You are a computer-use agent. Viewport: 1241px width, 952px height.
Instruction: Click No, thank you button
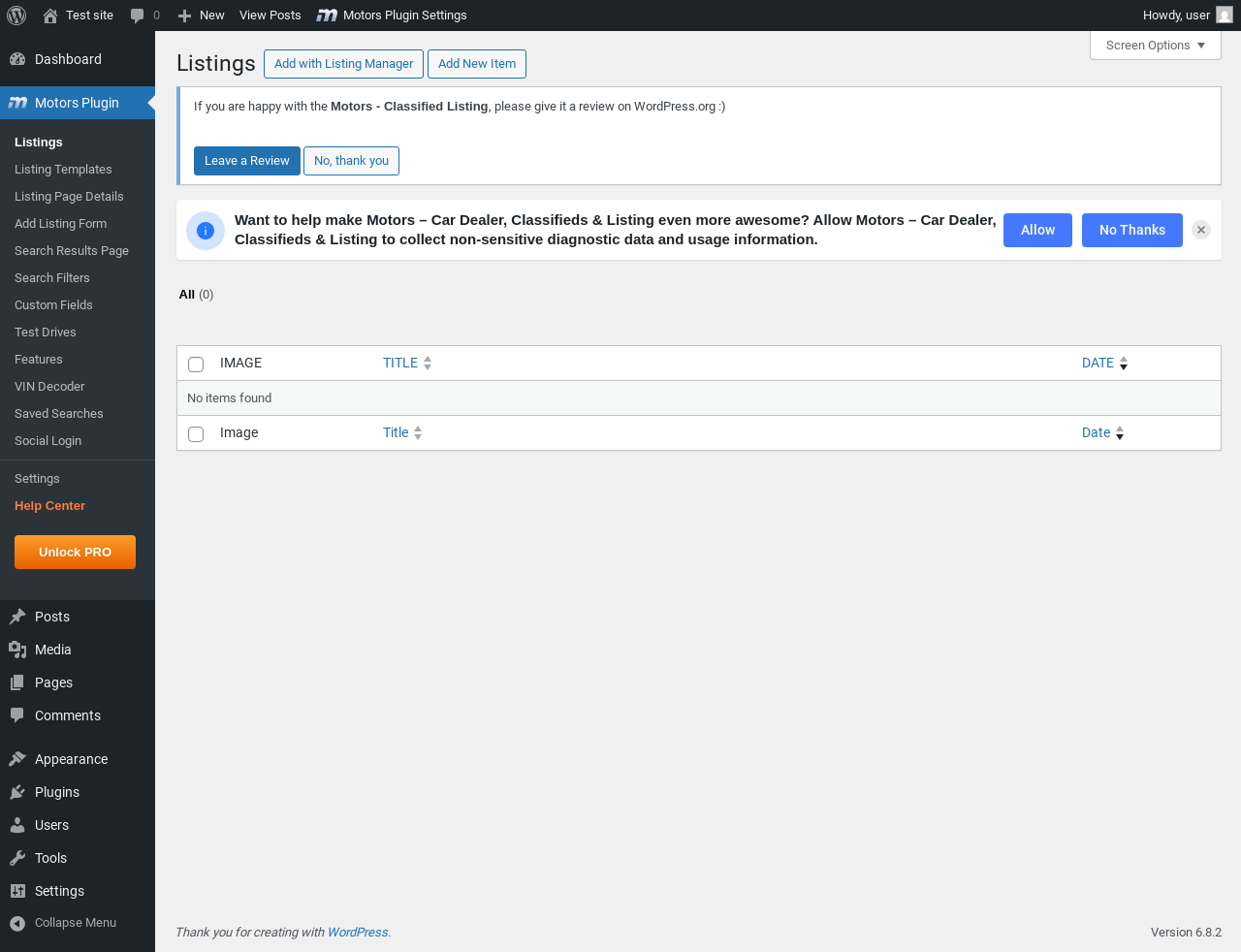(351, 161)
